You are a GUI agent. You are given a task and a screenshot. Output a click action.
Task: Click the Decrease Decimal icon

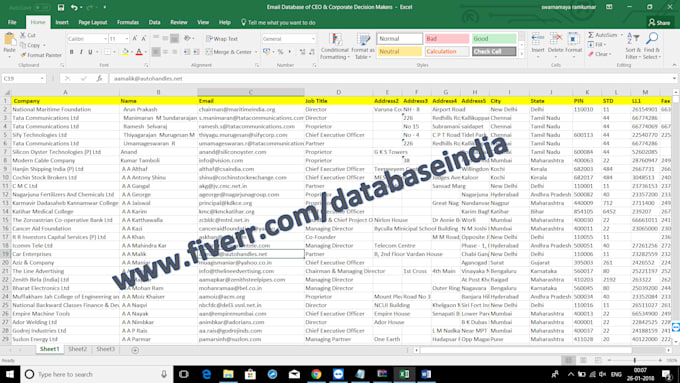[x=312, y=52]
